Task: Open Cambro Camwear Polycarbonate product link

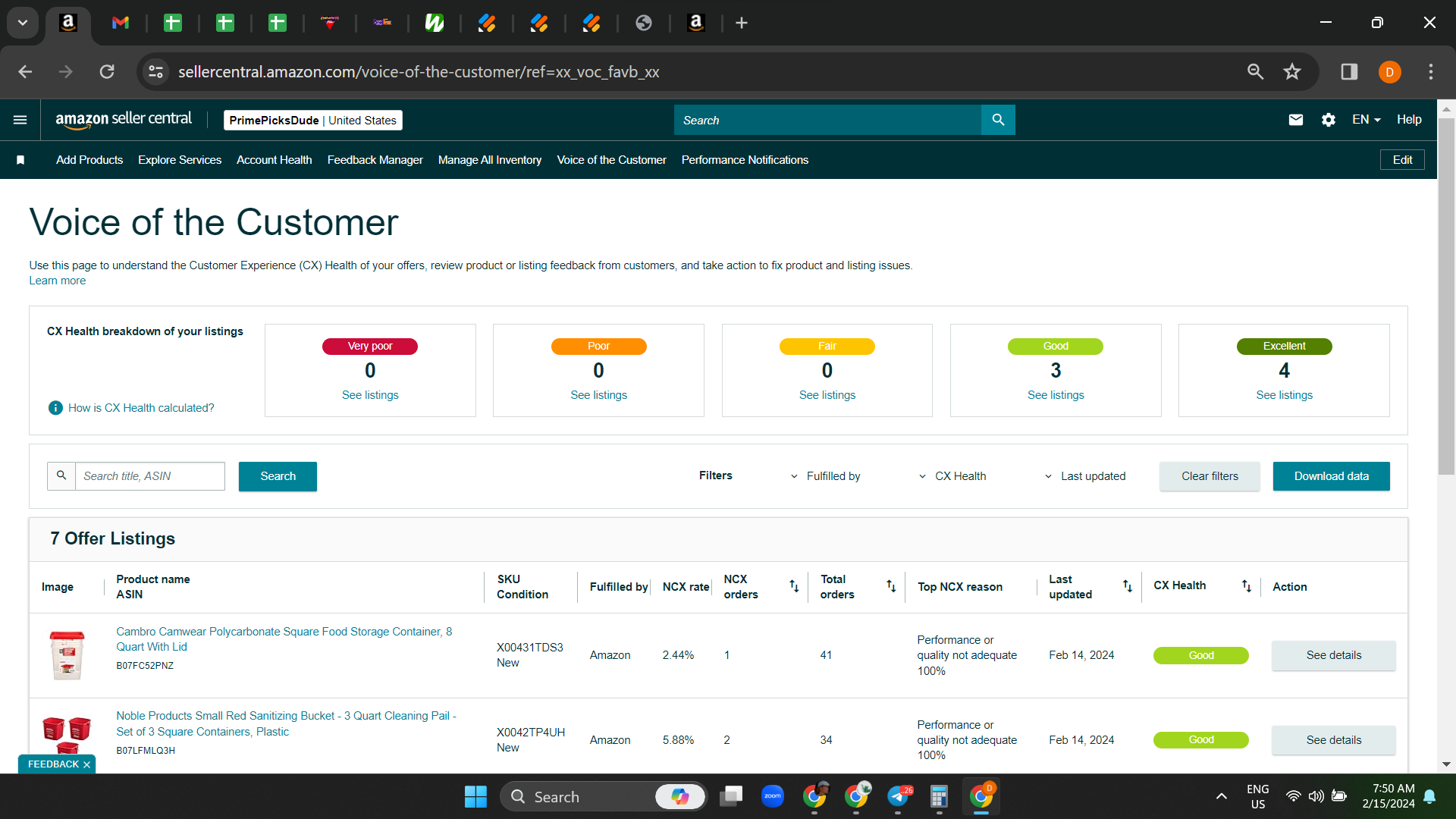Action: (284, 639)
